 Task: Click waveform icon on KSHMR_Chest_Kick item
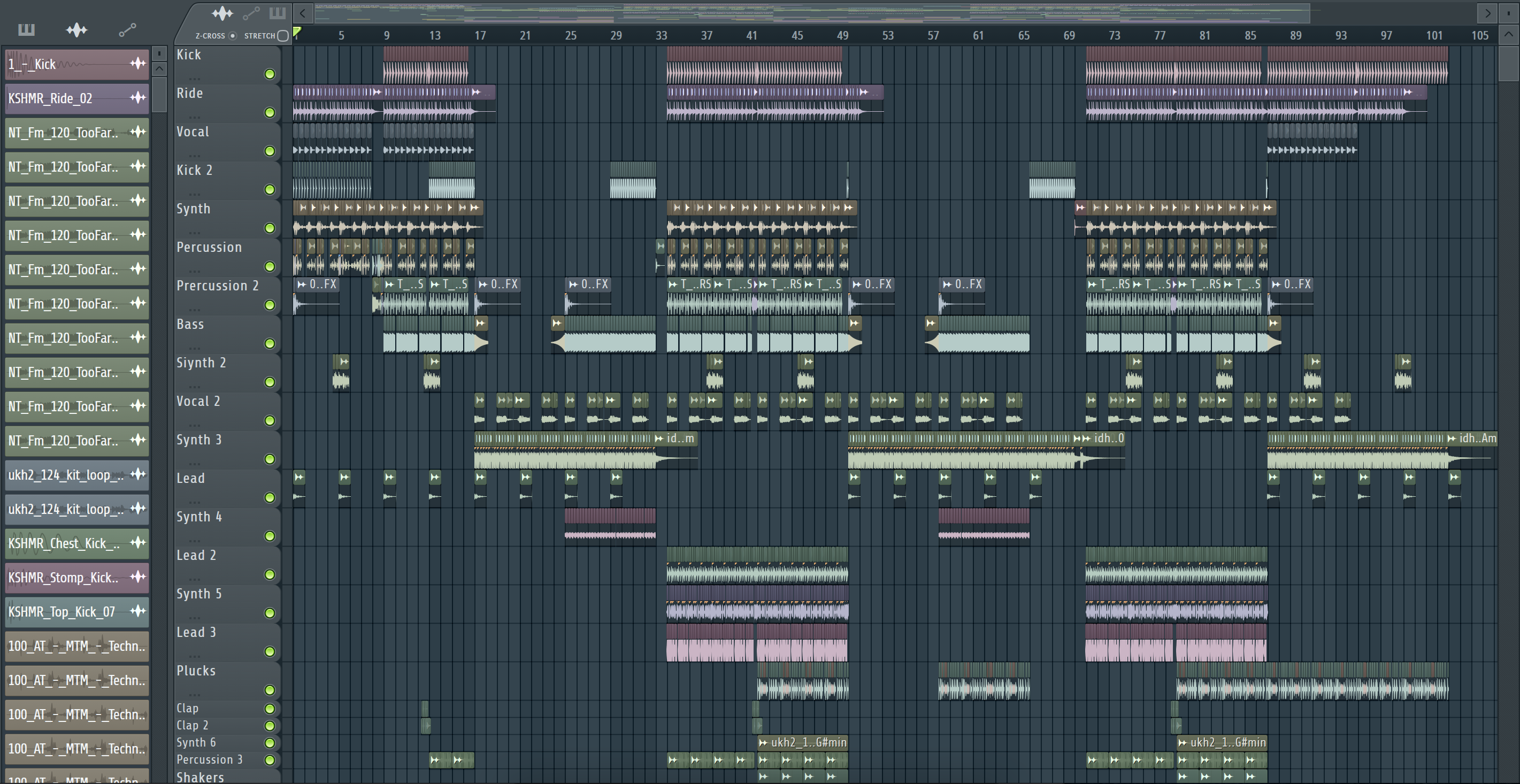coord(137,543)
